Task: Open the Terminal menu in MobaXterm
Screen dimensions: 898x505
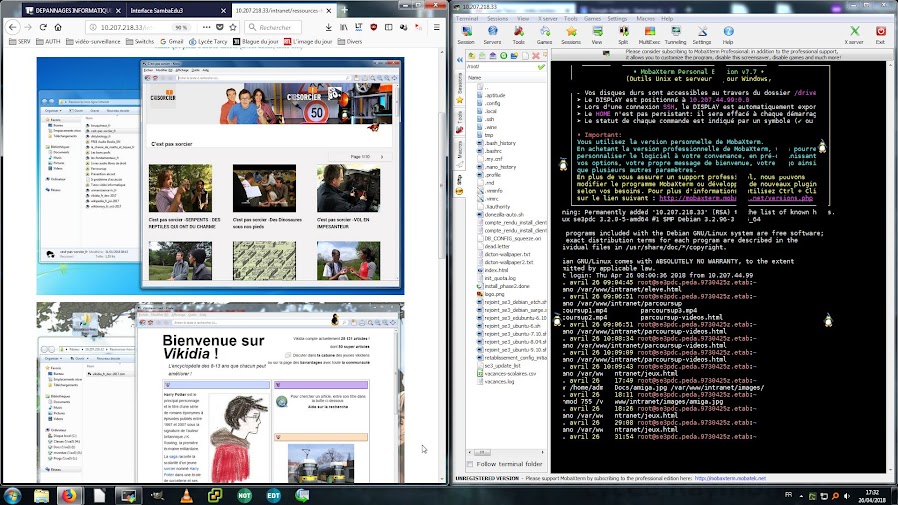Action: (467, 18)
